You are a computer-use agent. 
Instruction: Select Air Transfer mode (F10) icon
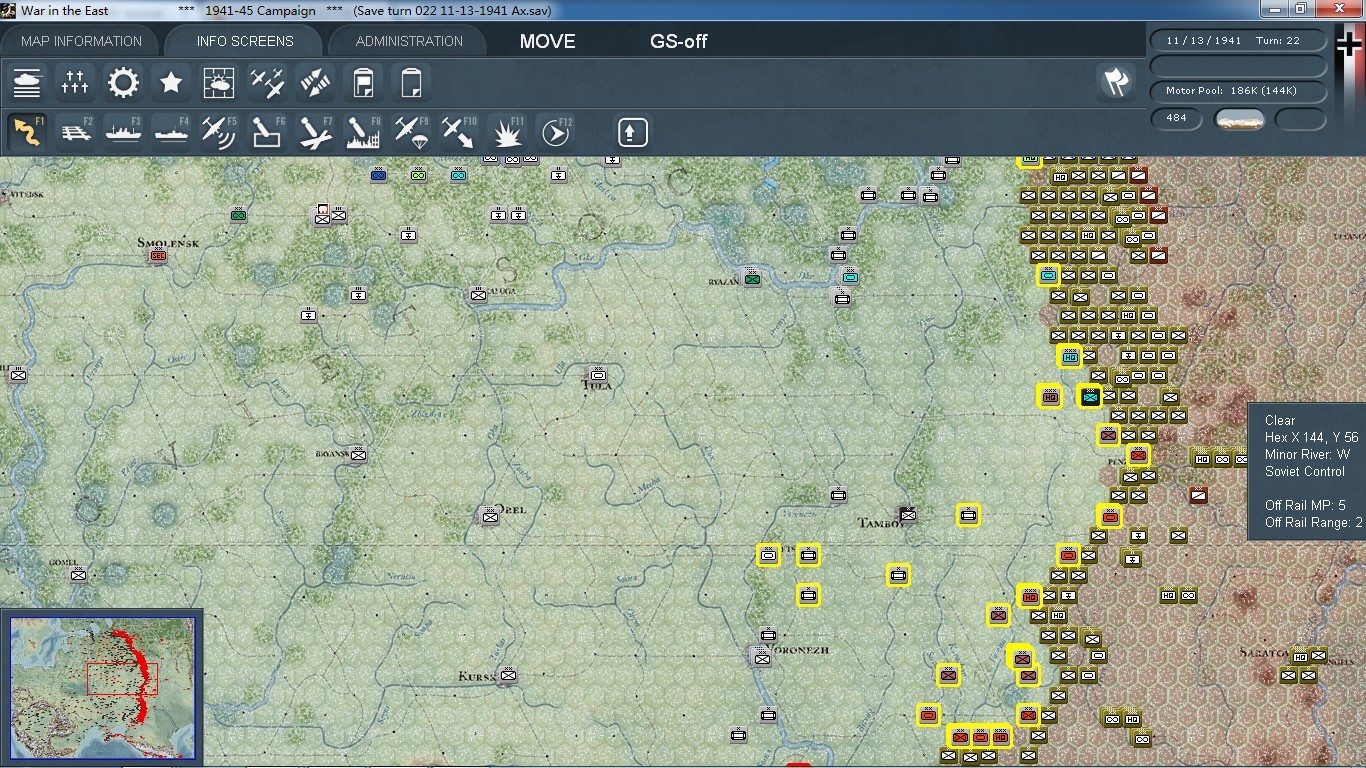(460, 132)
